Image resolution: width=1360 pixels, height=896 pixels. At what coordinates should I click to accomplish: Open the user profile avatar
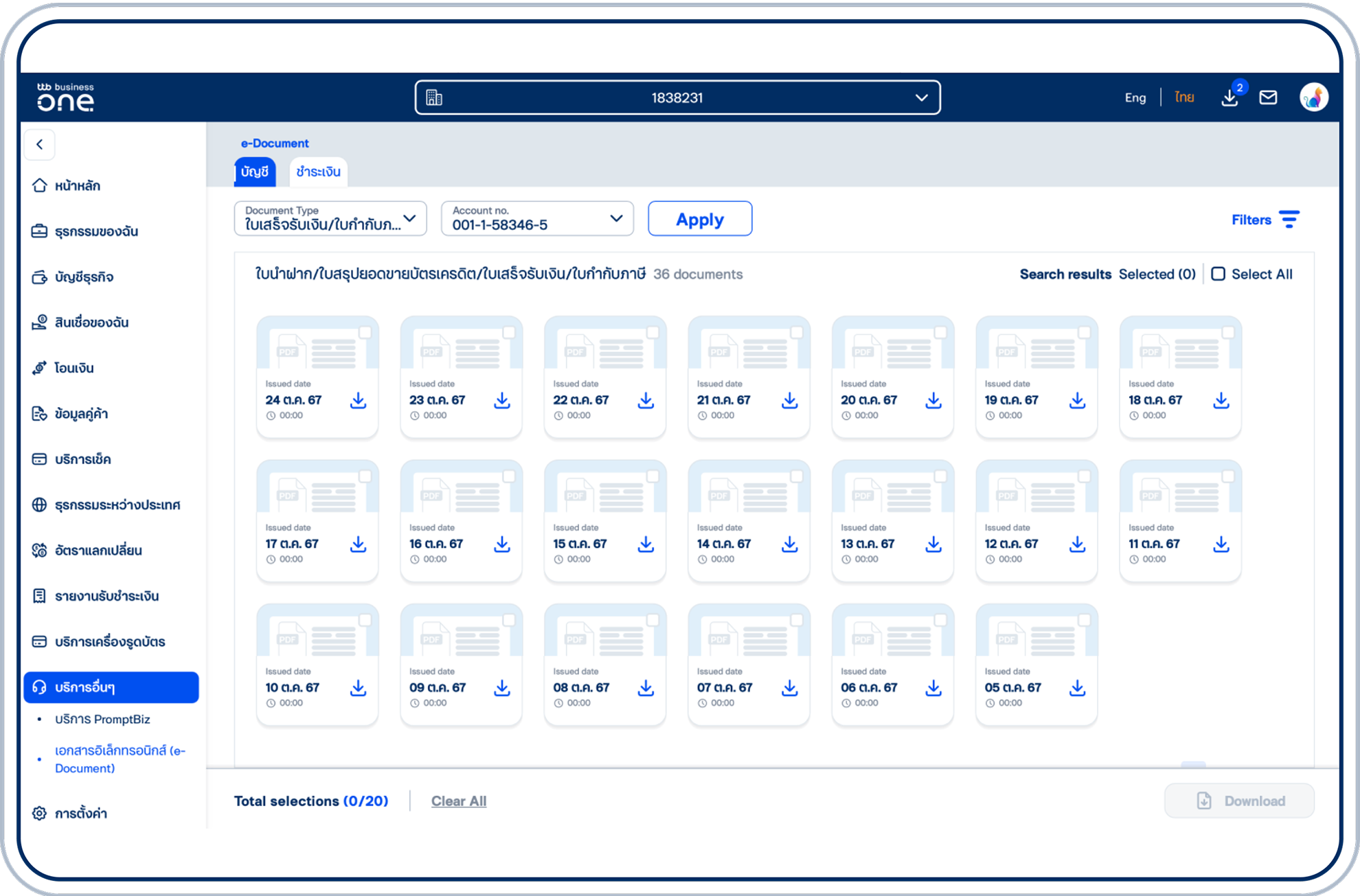click(x=1313, y=97)
